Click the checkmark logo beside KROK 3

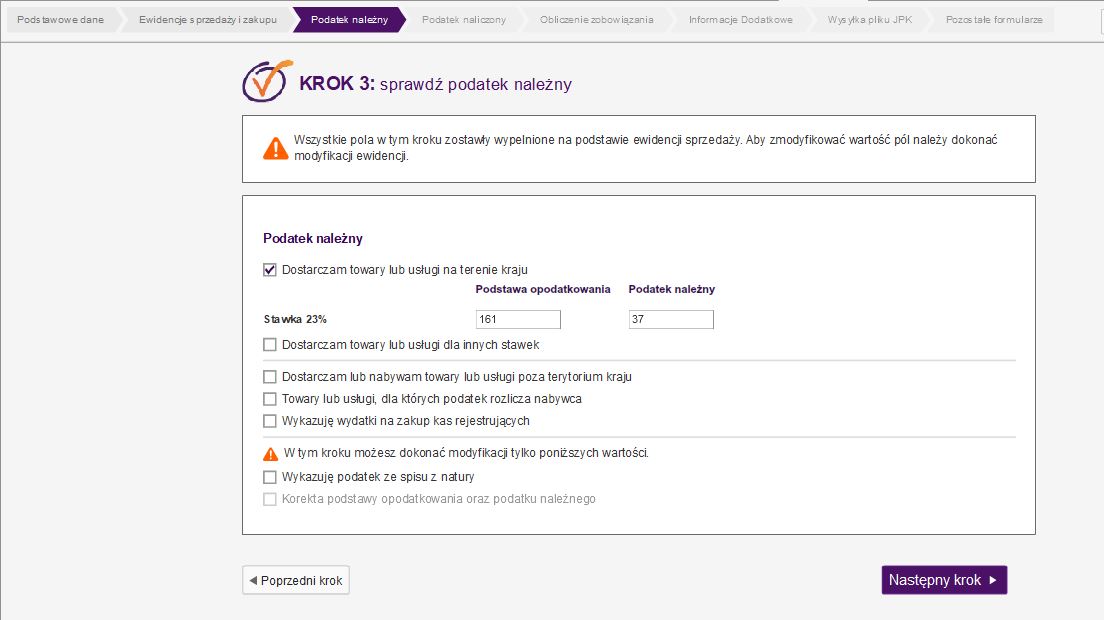(265, 82)
